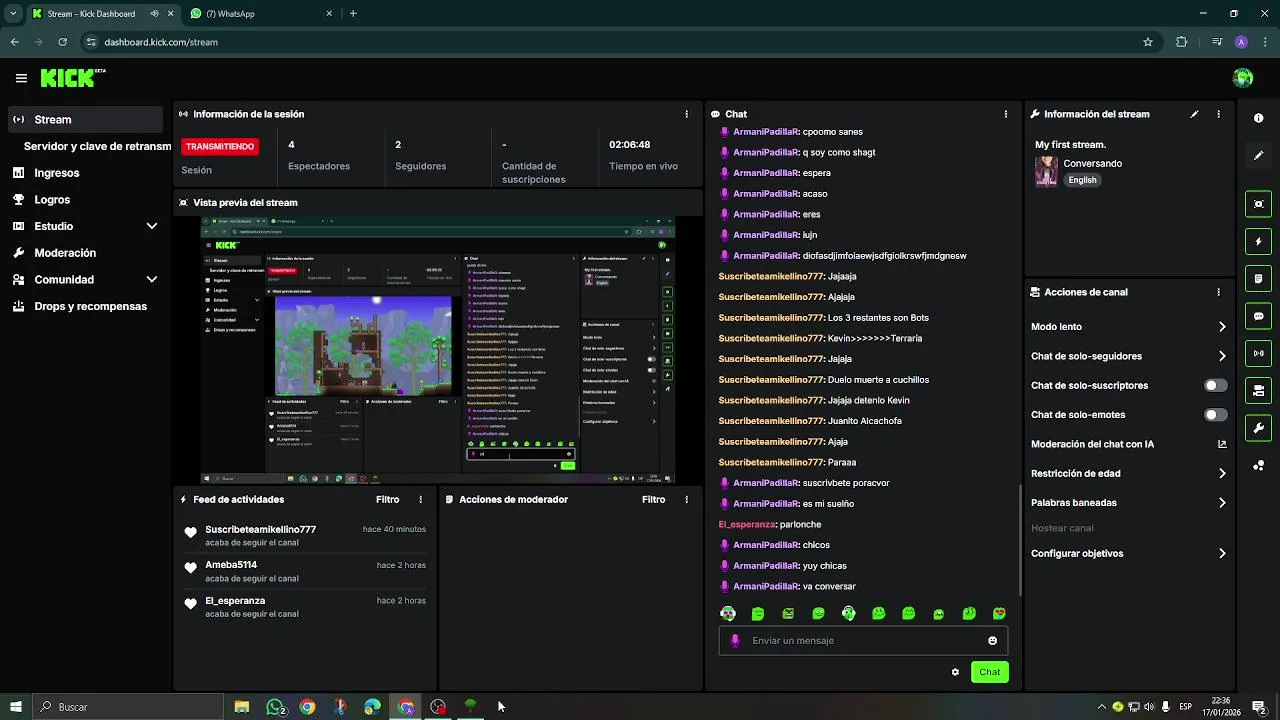Open a new browser tab

353,14
